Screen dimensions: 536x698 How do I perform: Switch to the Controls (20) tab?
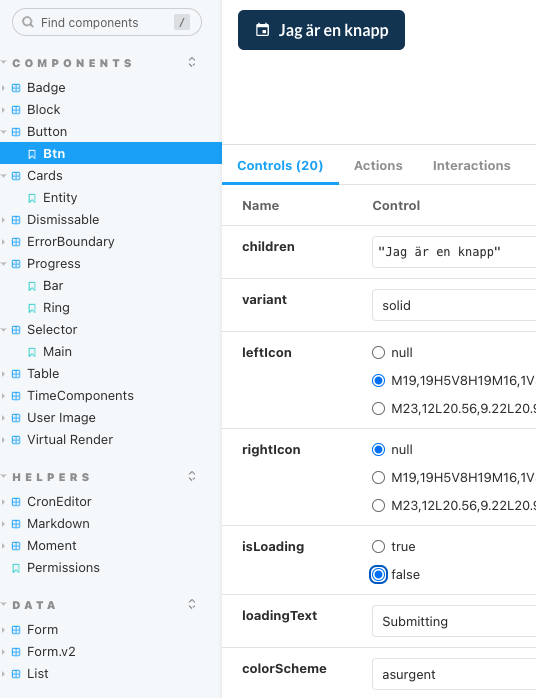(280, 166)
